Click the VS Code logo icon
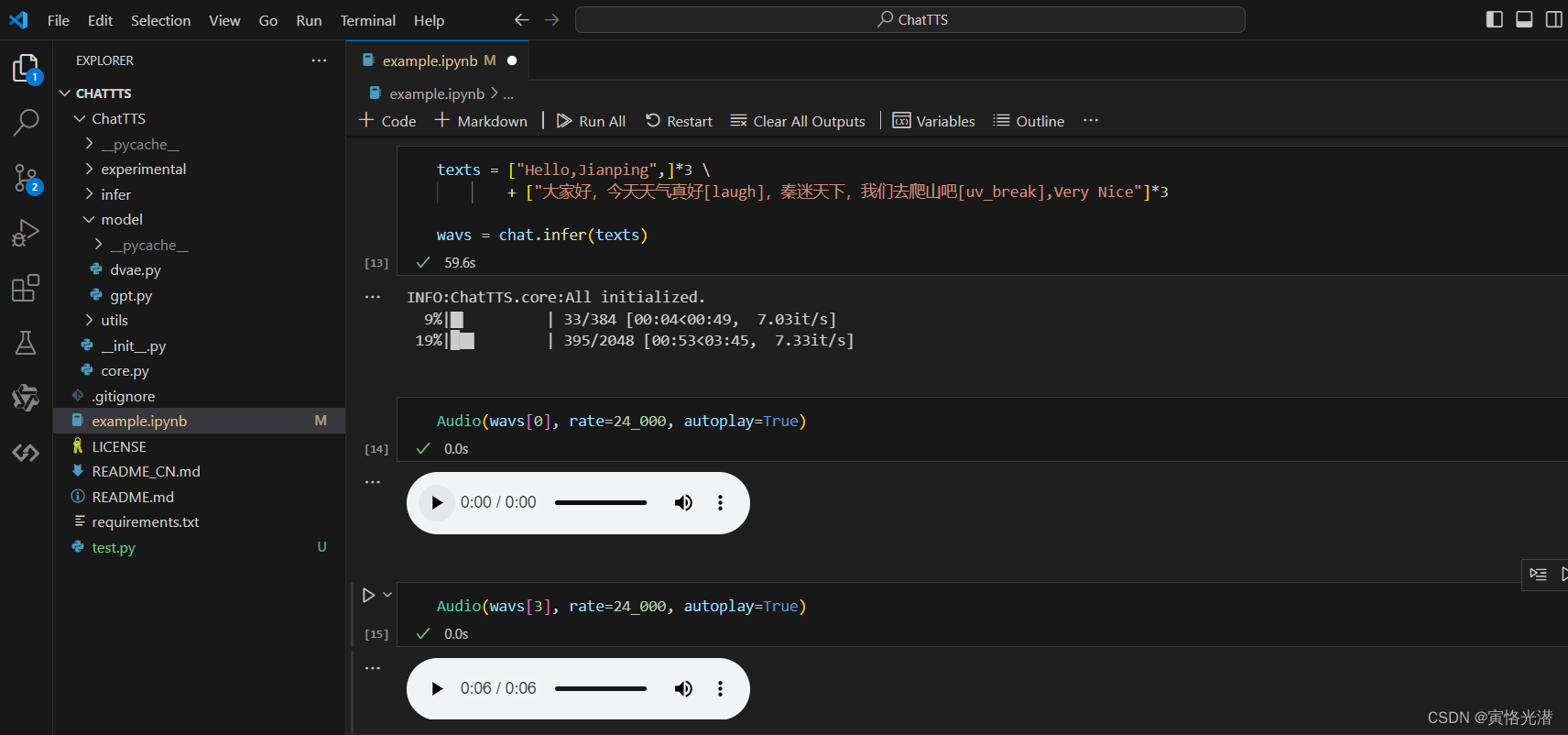 pos(18,19)
